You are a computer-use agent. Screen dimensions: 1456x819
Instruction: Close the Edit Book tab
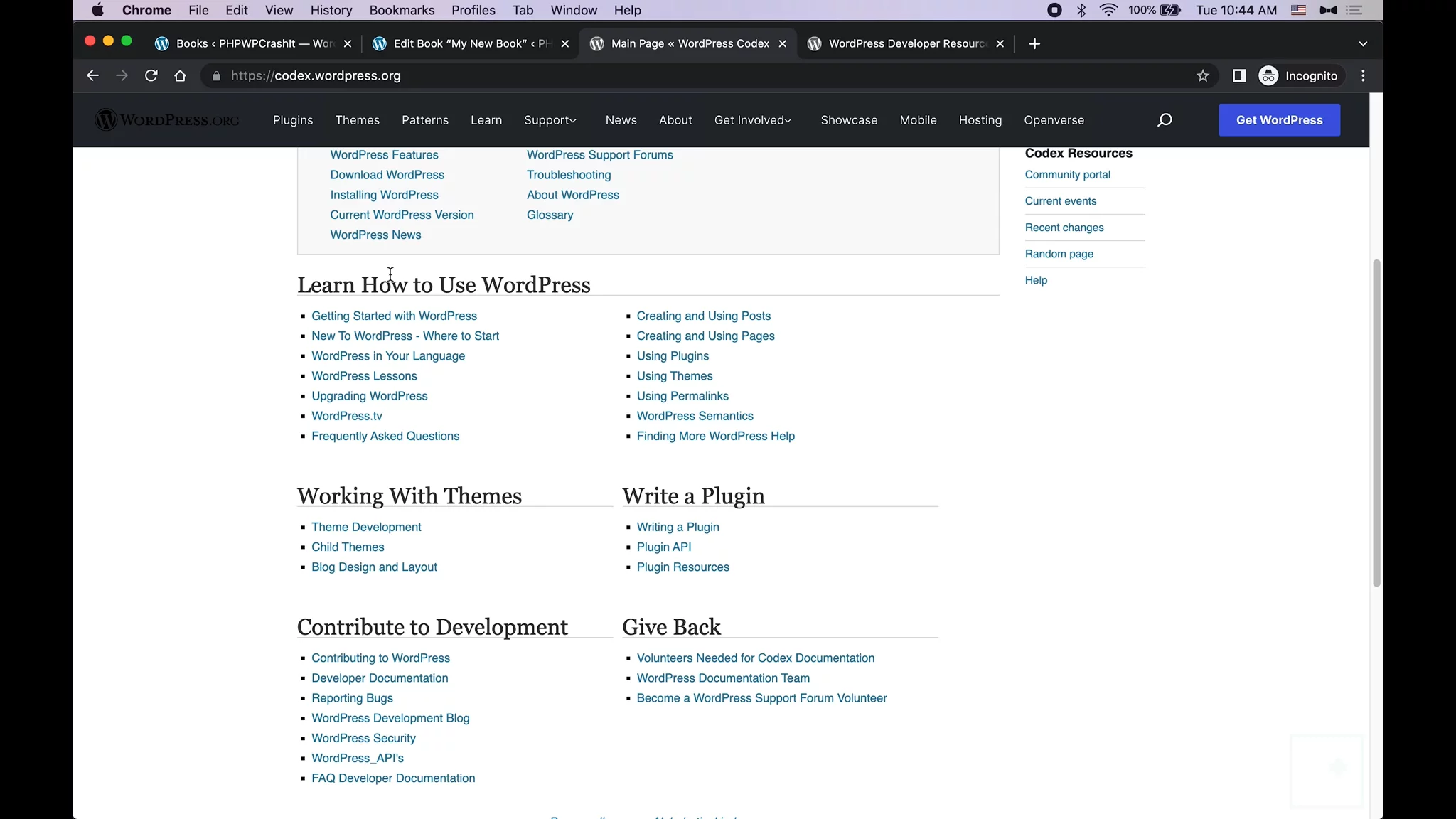(x=565, y=44)
